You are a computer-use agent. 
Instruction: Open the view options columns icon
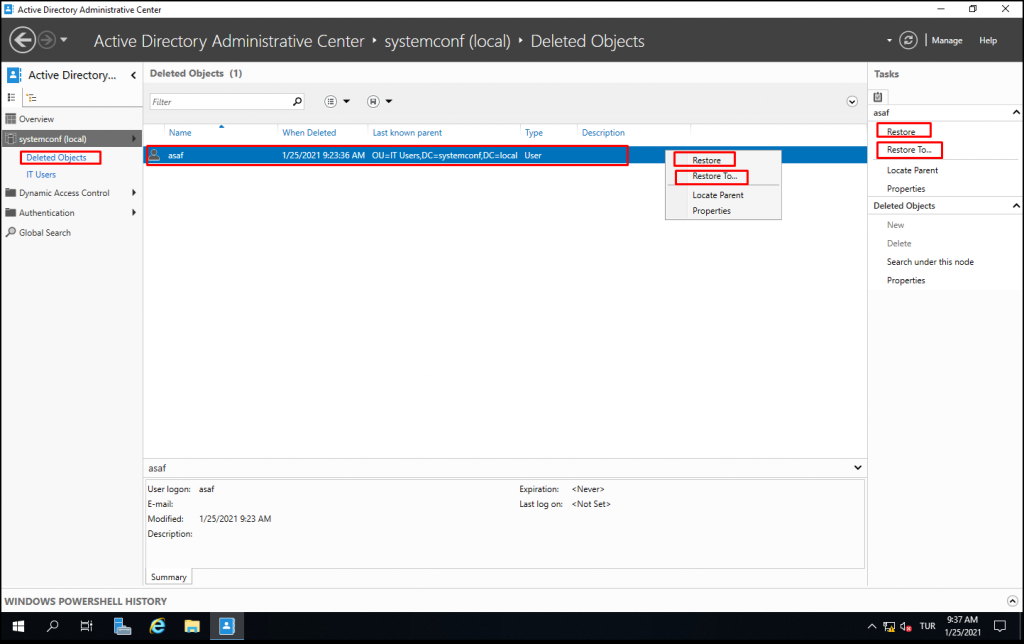[331, 101]
